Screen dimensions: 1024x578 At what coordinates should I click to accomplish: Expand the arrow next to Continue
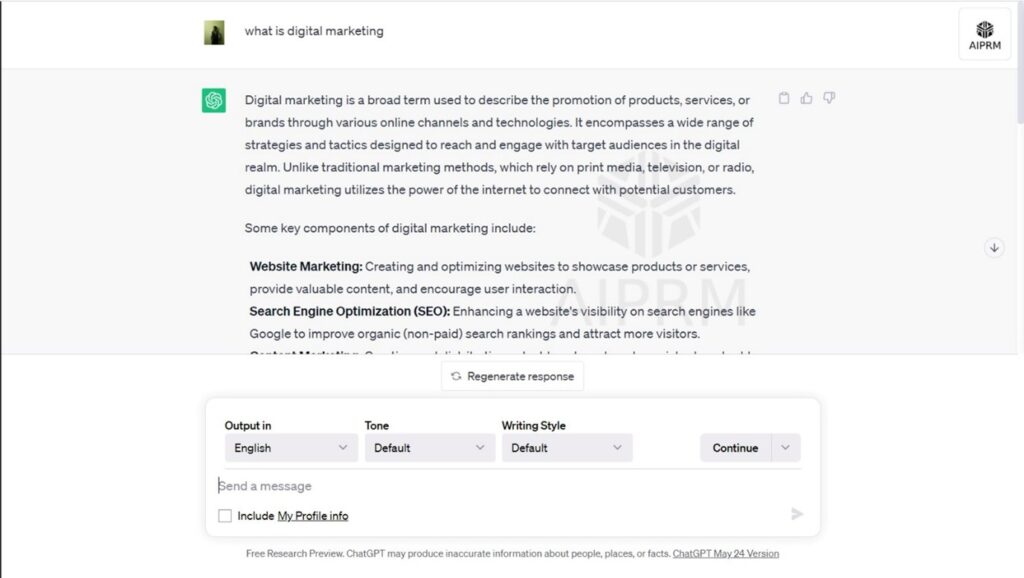coord(786,448)
